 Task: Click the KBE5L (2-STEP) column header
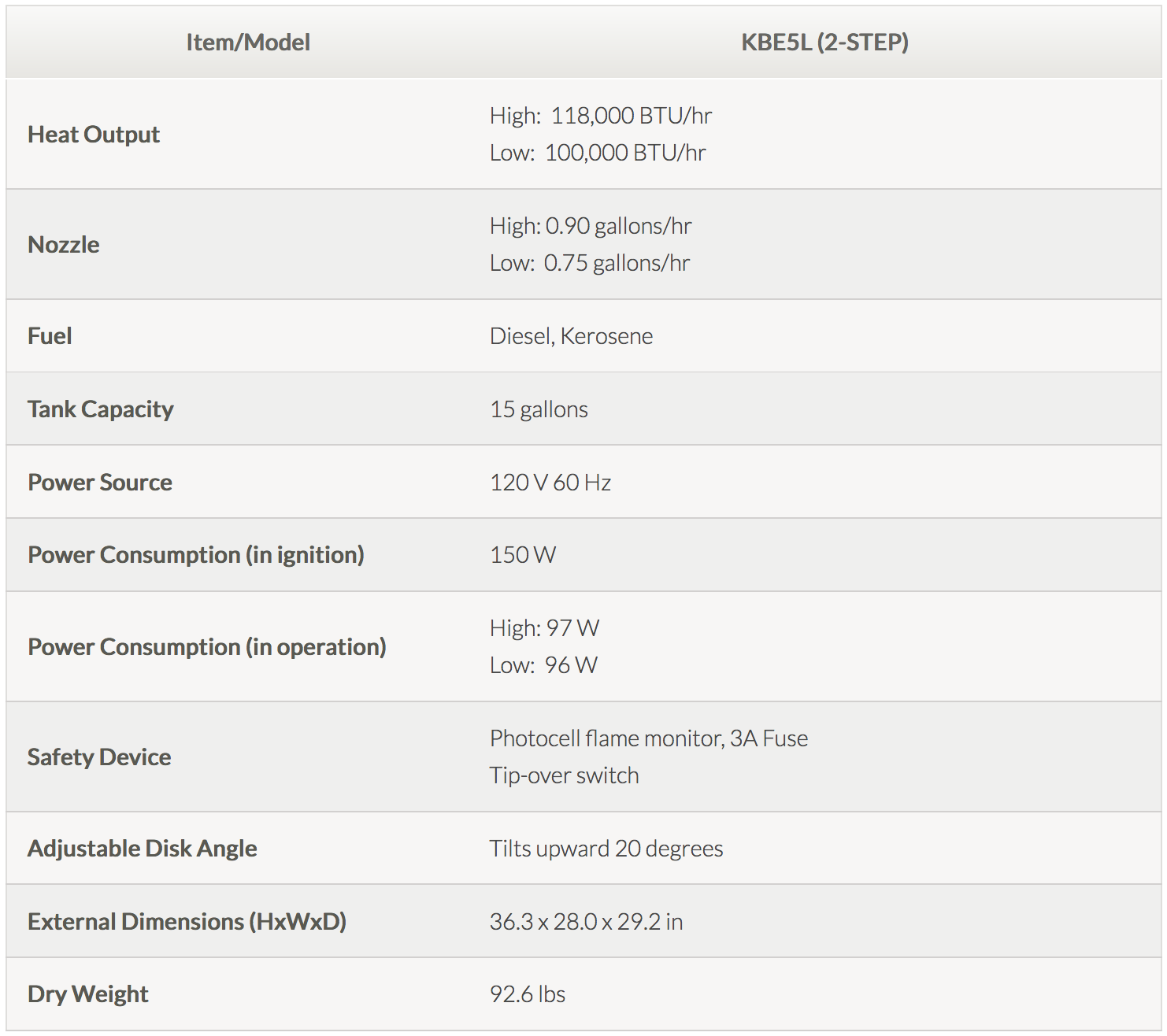click(x=825, y=43)
